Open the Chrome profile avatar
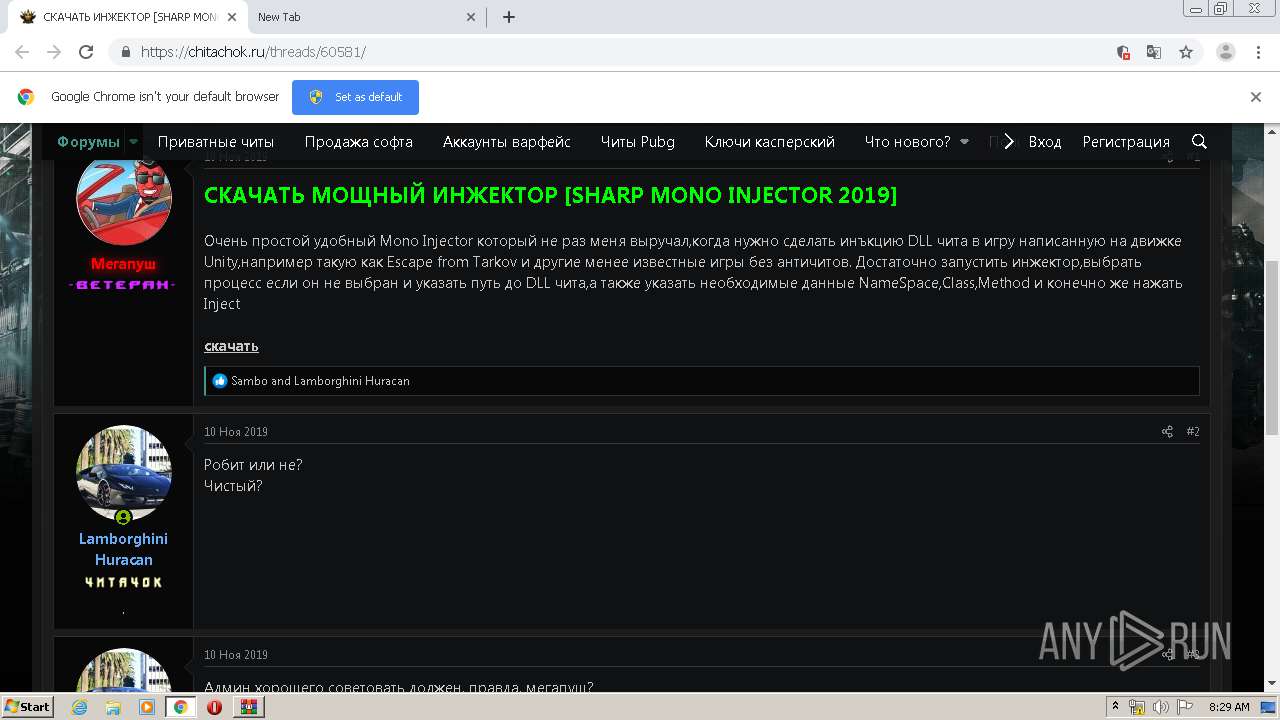 (x=1226, y=52)
